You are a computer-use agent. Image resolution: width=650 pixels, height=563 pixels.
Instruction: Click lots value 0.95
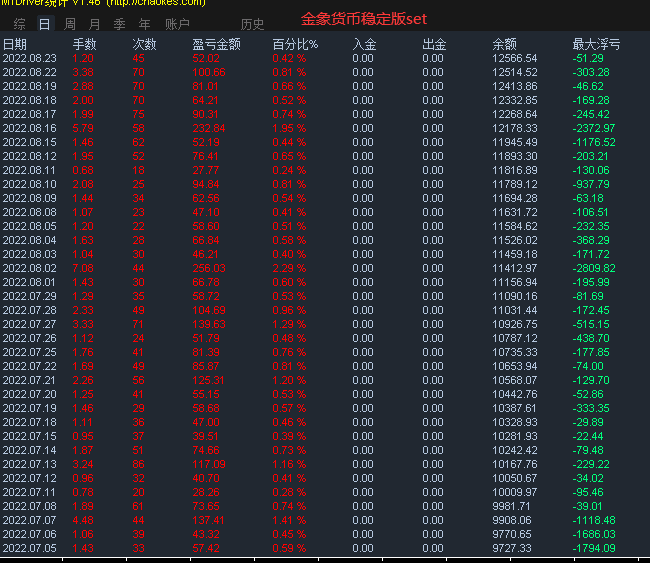coord(83,437)
